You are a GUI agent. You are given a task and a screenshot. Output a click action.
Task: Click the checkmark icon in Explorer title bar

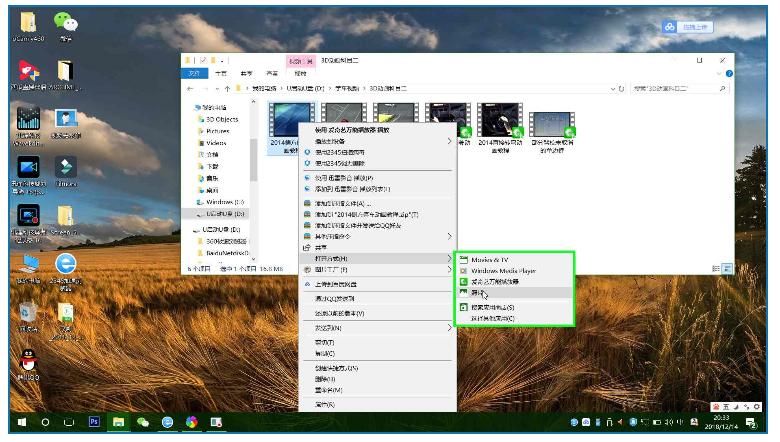pyautogui.click(x=203, y=60)
